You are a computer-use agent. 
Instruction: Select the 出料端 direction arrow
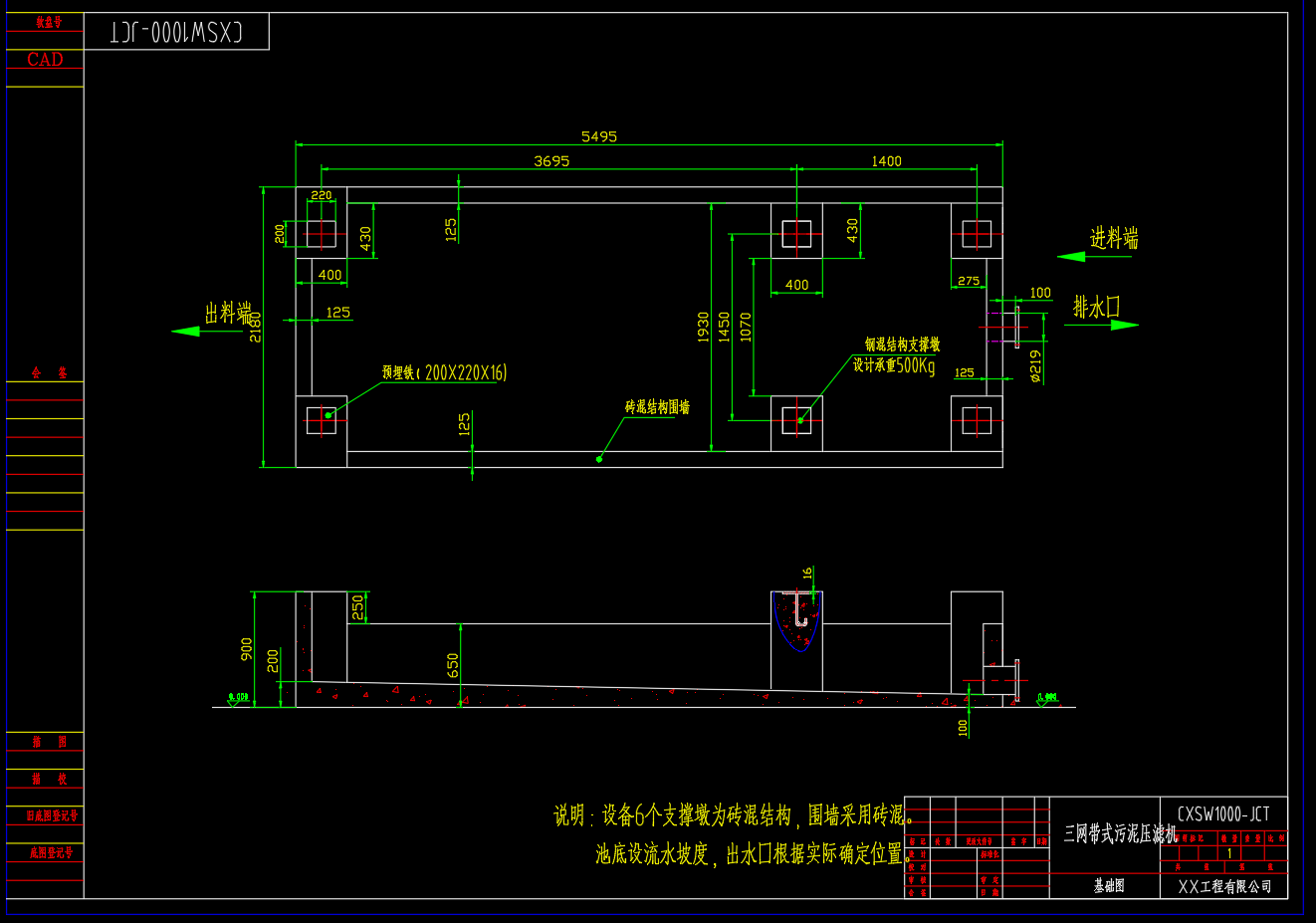tap(186, 331)
